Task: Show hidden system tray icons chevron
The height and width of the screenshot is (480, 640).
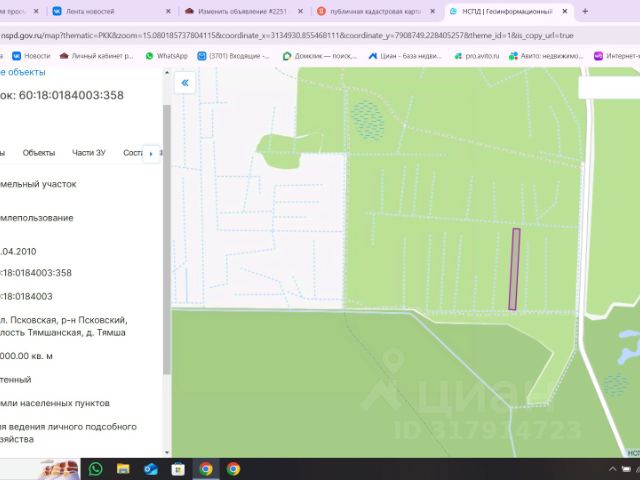Action: (612, 469)
